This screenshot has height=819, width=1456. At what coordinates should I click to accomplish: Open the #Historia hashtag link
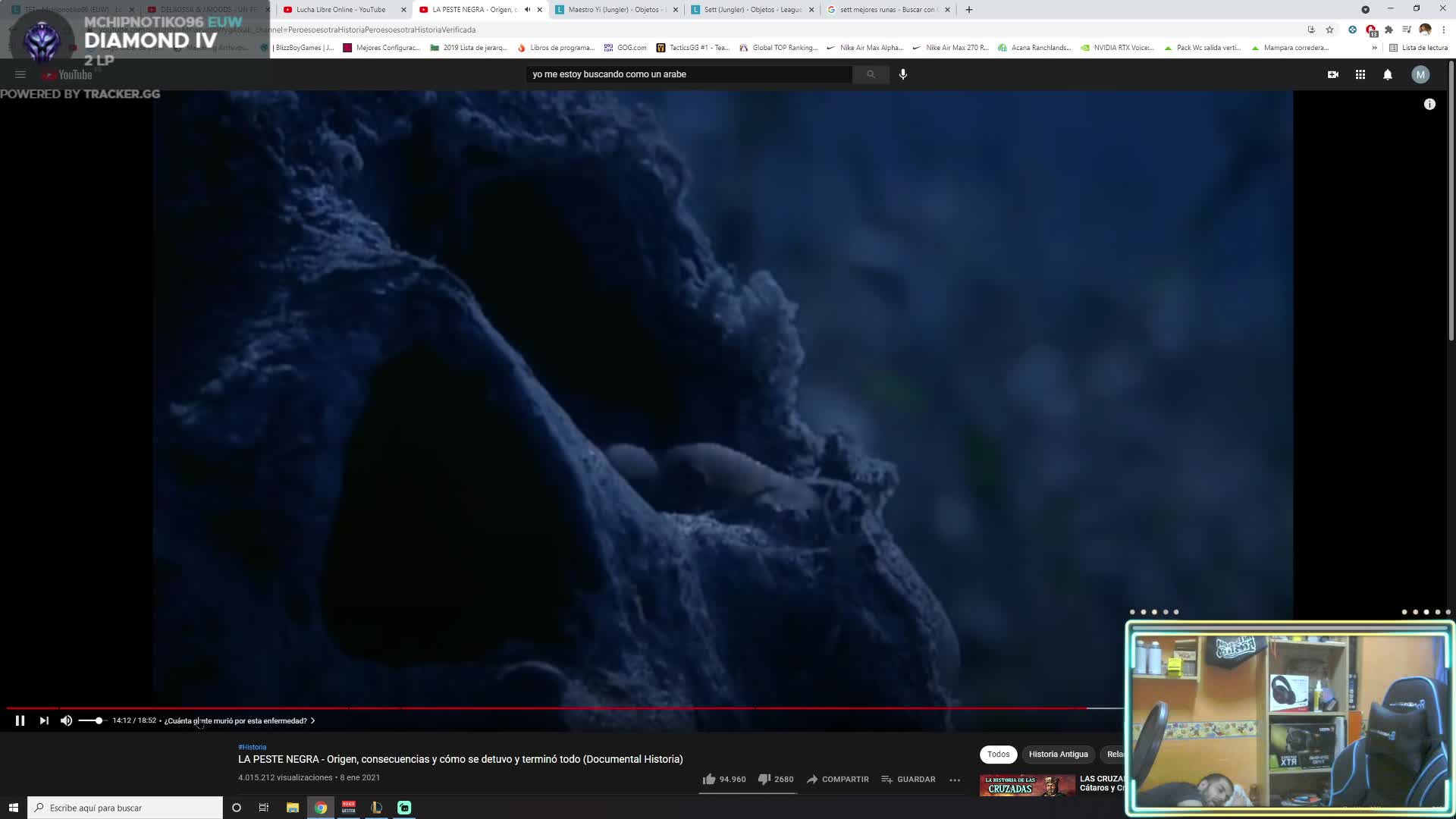click(x=252, y=747)
